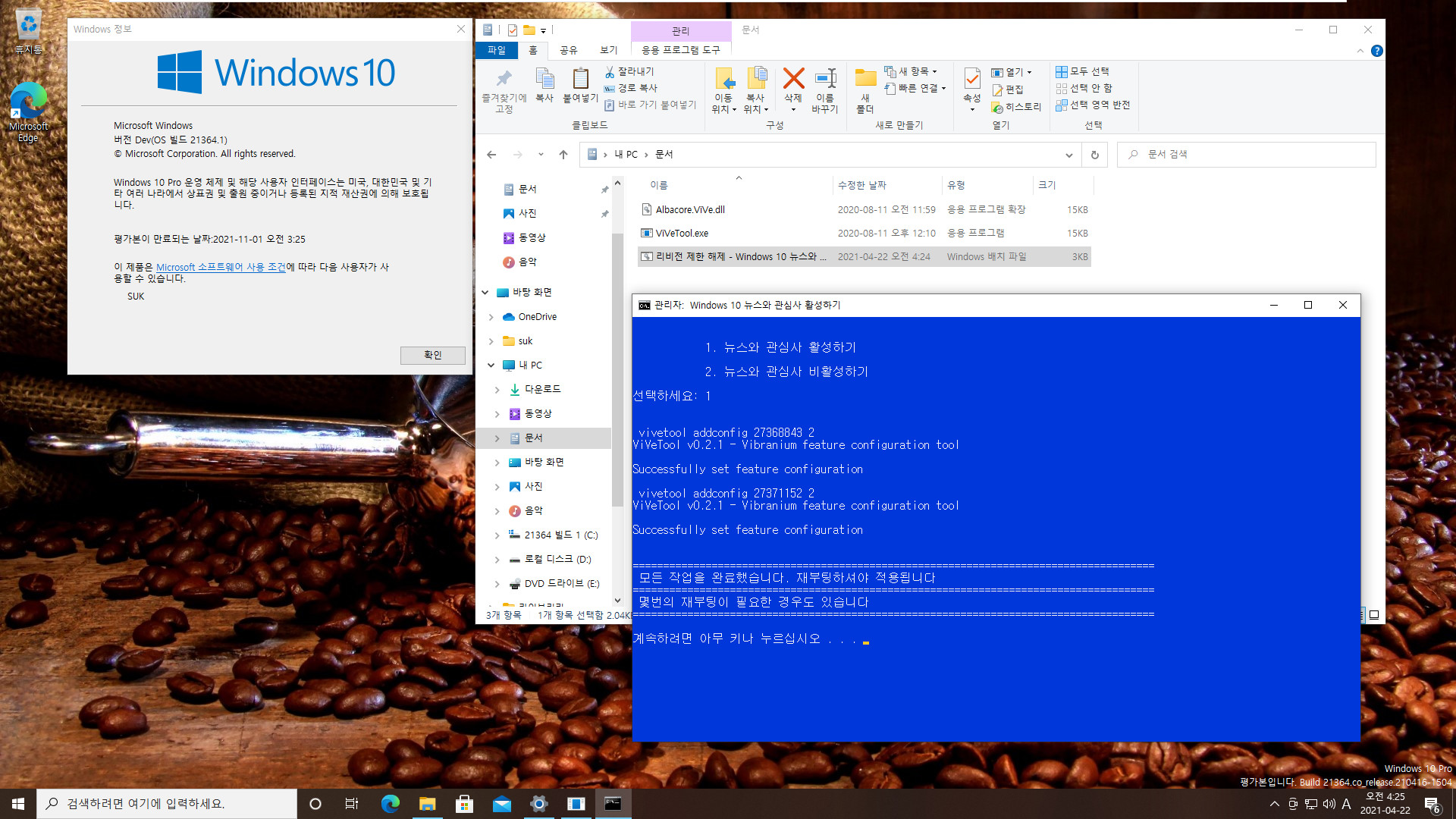Click the 문서 검색 search box
Viewport: 1456px width, 819px height.
click(1247, 155)
